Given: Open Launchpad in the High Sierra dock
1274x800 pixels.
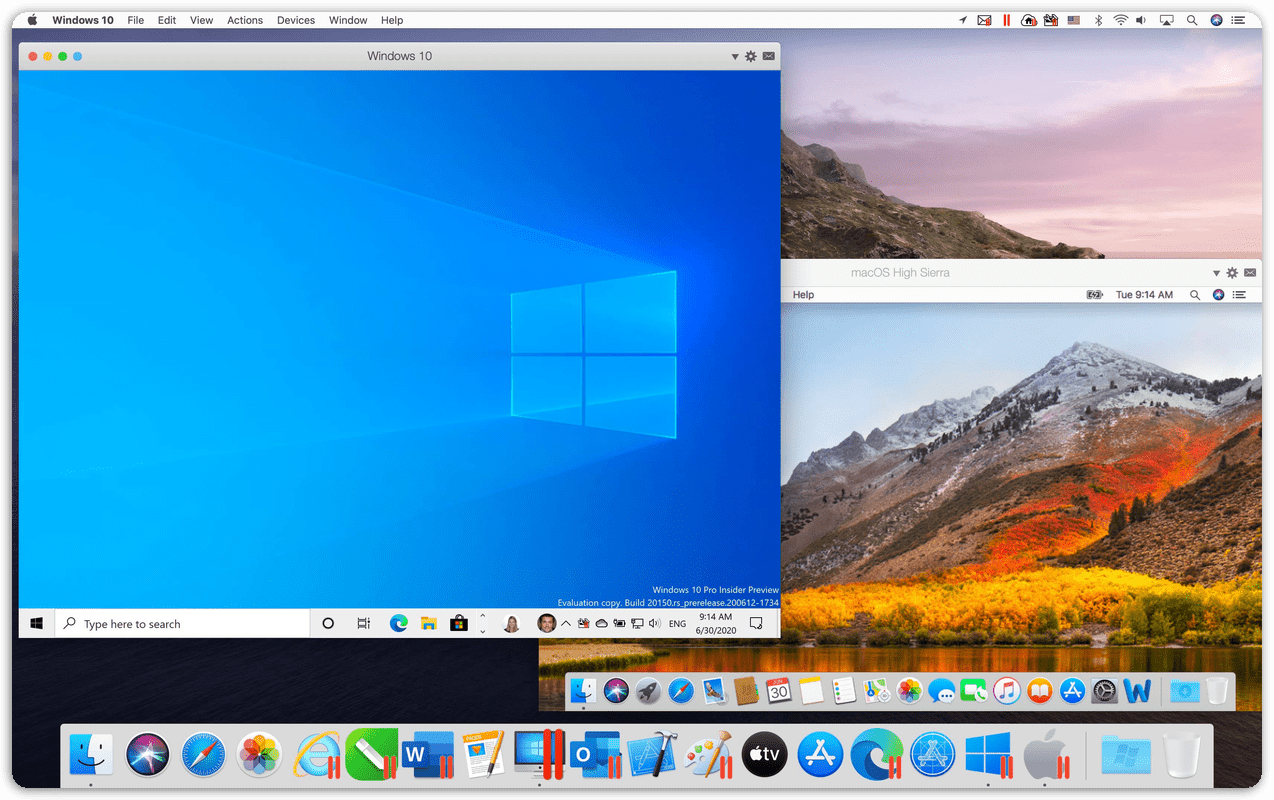Looking at the screenshot, I should pos(648,690).
